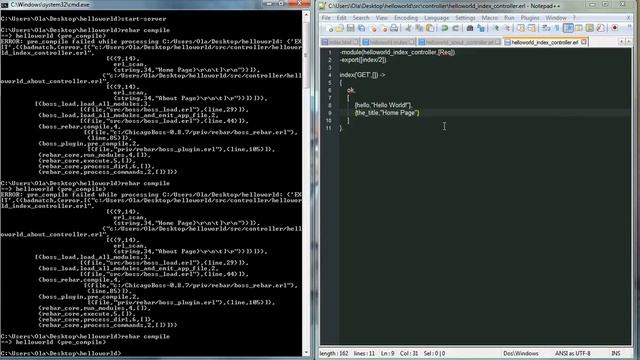Click the Zoom Out toolbar icon
The width and height of the screenshot is (640, 360).
(x=507, y=28)
